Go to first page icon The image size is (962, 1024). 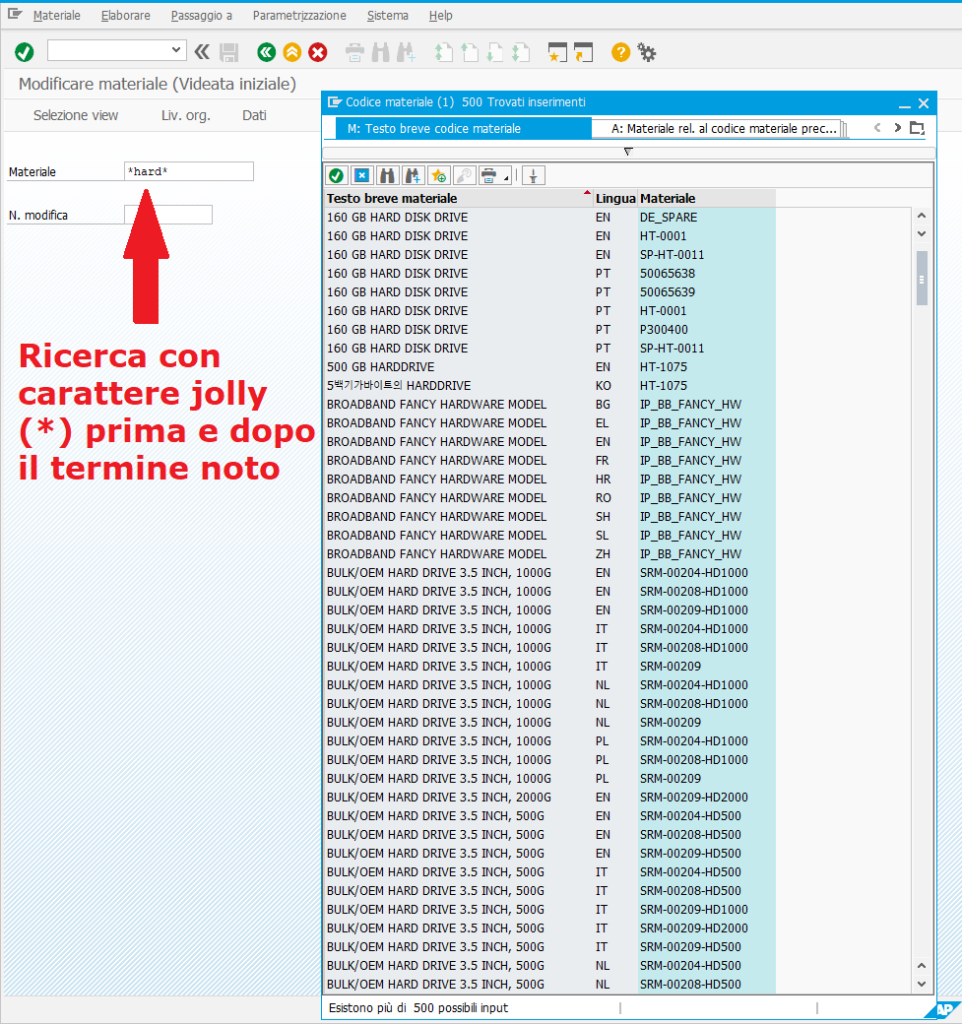point(444,52)
